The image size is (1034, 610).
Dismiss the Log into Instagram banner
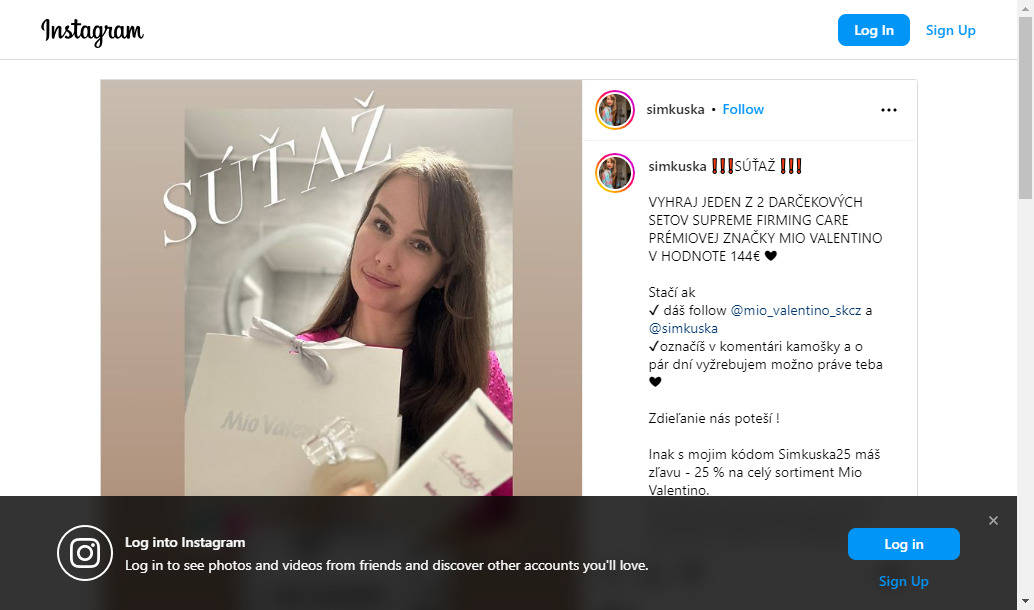[x=993, y=520]
